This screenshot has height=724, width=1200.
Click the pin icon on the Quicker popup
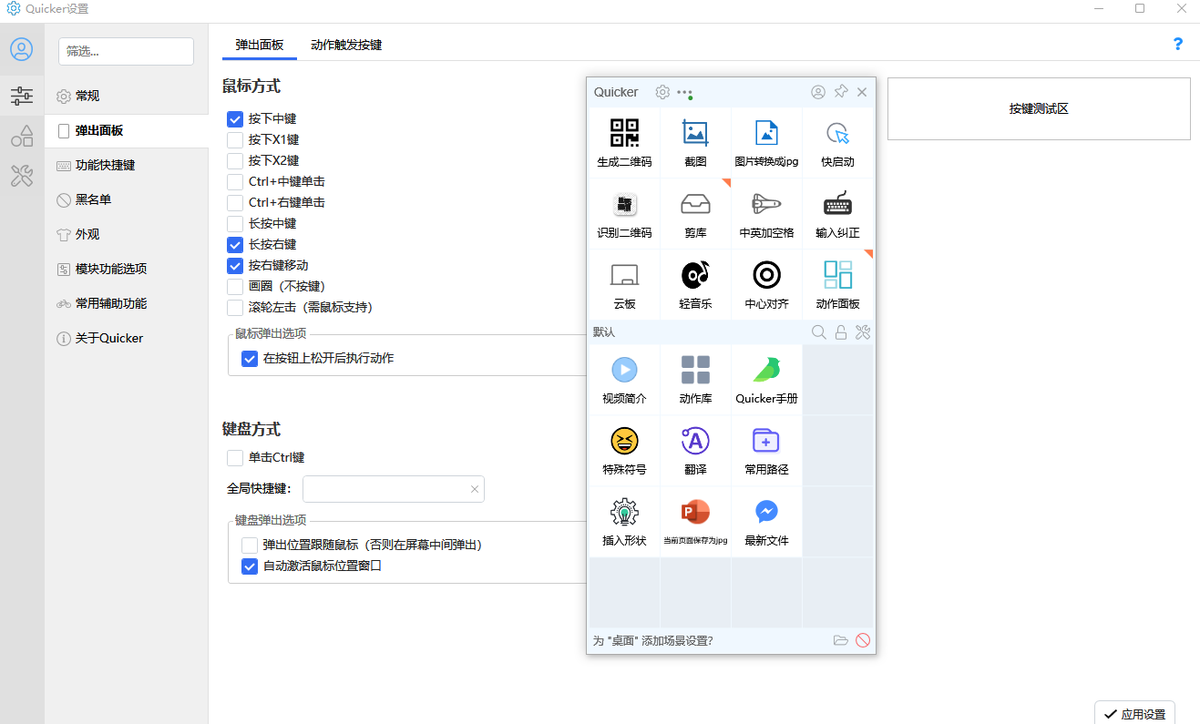tap(841, 92)
